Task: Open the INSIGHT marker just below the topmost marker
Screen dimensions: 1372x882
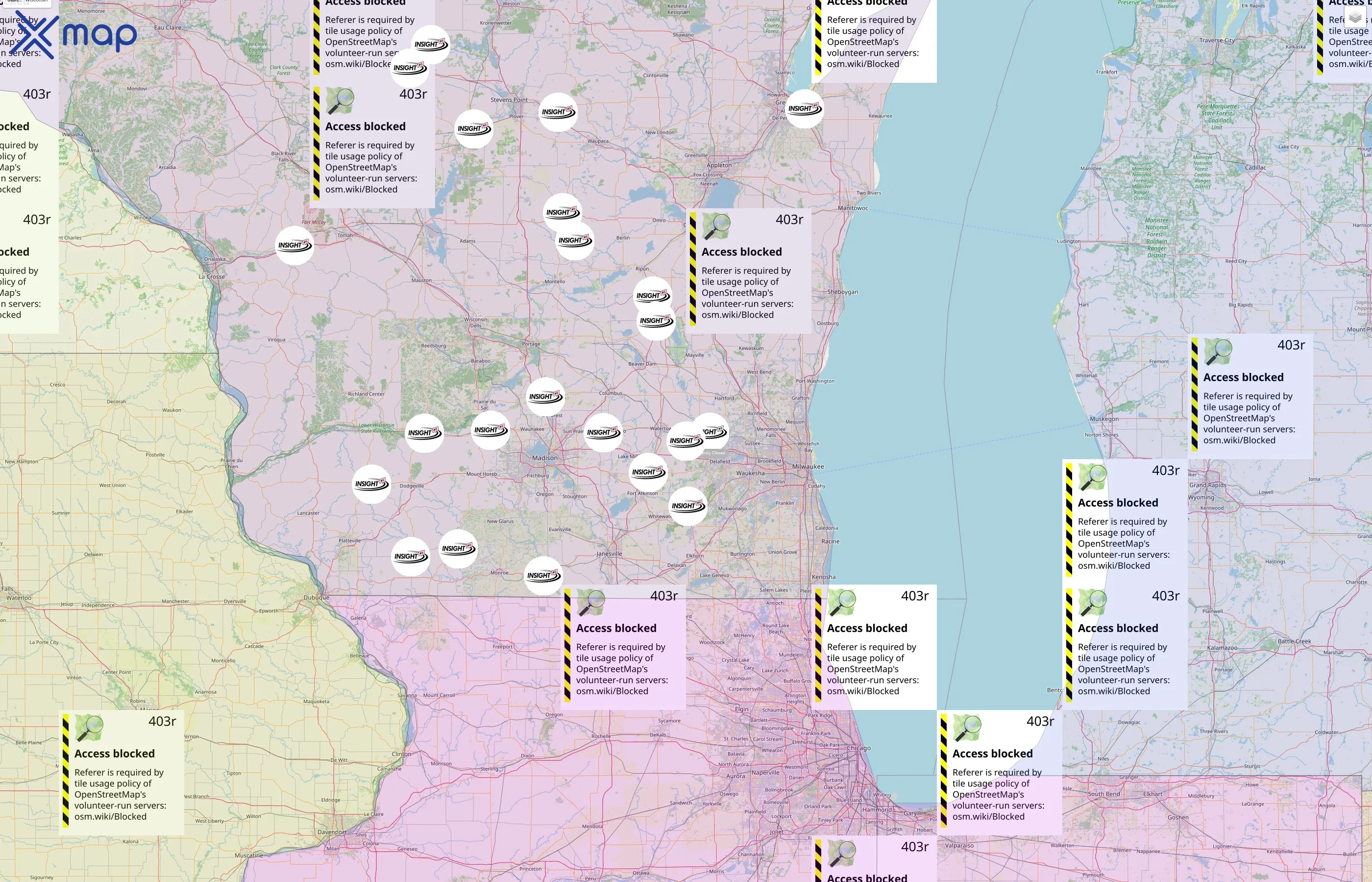Action: (x=410, y=68)
